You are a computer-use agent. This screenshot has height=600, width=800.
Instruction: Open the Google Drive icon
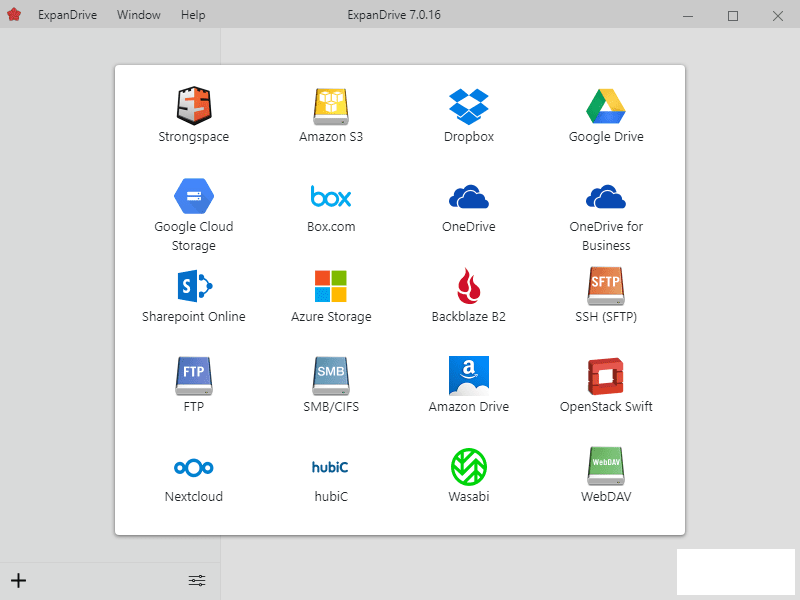pos(606,106)
